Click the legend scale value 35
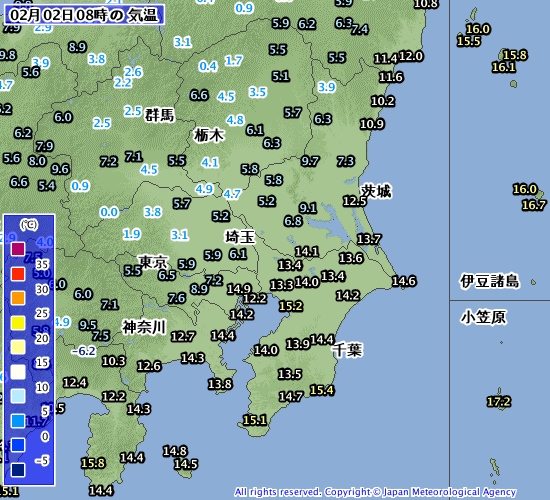This screenshot has height=500, width=550. (42, 264)
